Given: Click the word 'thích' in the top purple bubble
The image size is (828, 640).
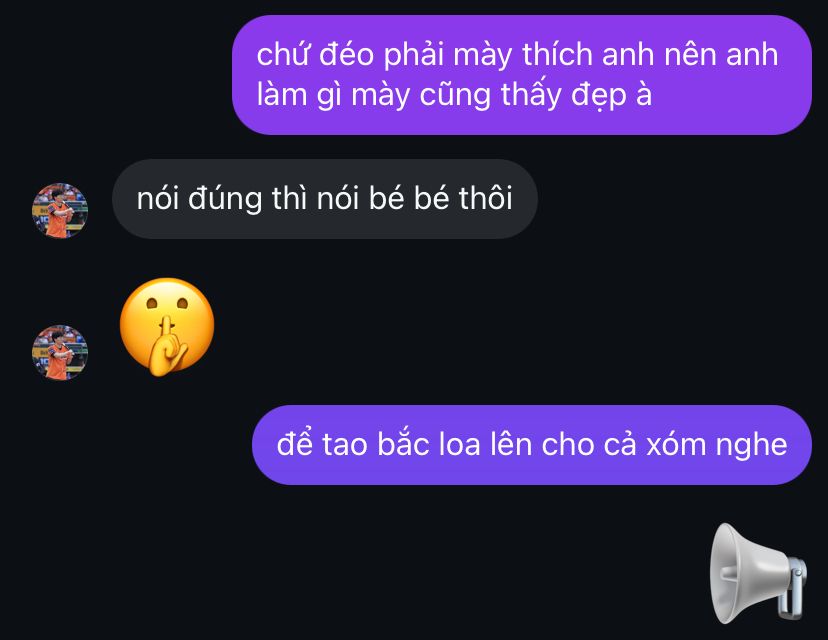Looking at the screenshot, I should [557, 54].
